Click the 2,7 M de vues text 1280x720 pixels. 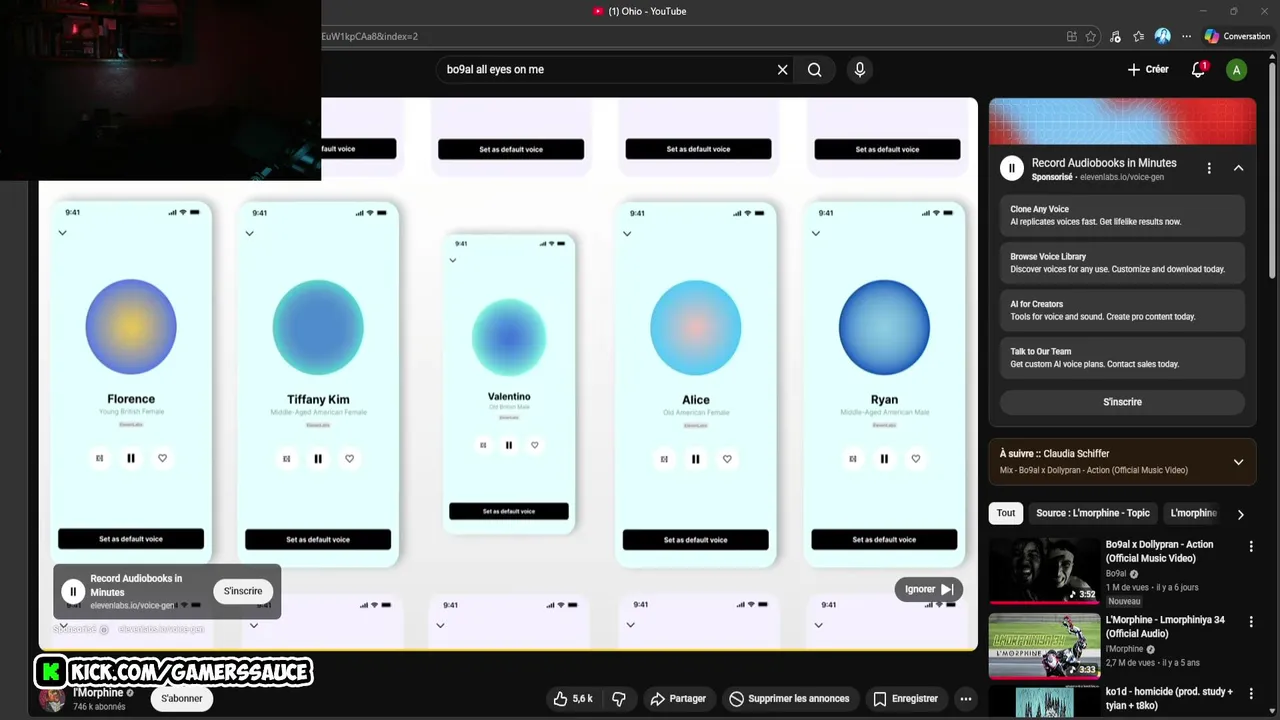click(1131, 663)
